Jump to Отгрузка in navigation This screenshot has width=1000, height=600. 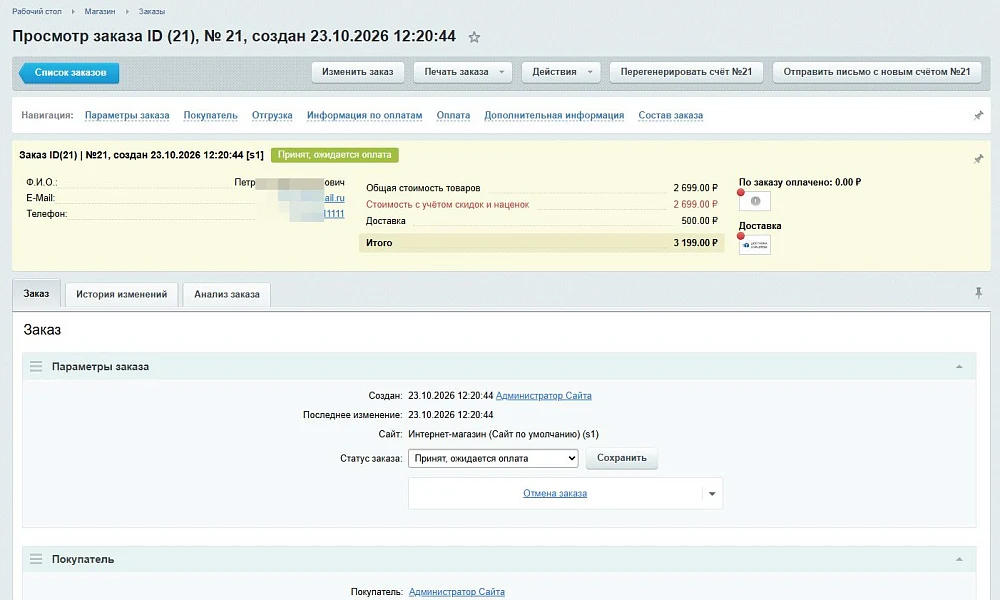[x=272, y=115]
